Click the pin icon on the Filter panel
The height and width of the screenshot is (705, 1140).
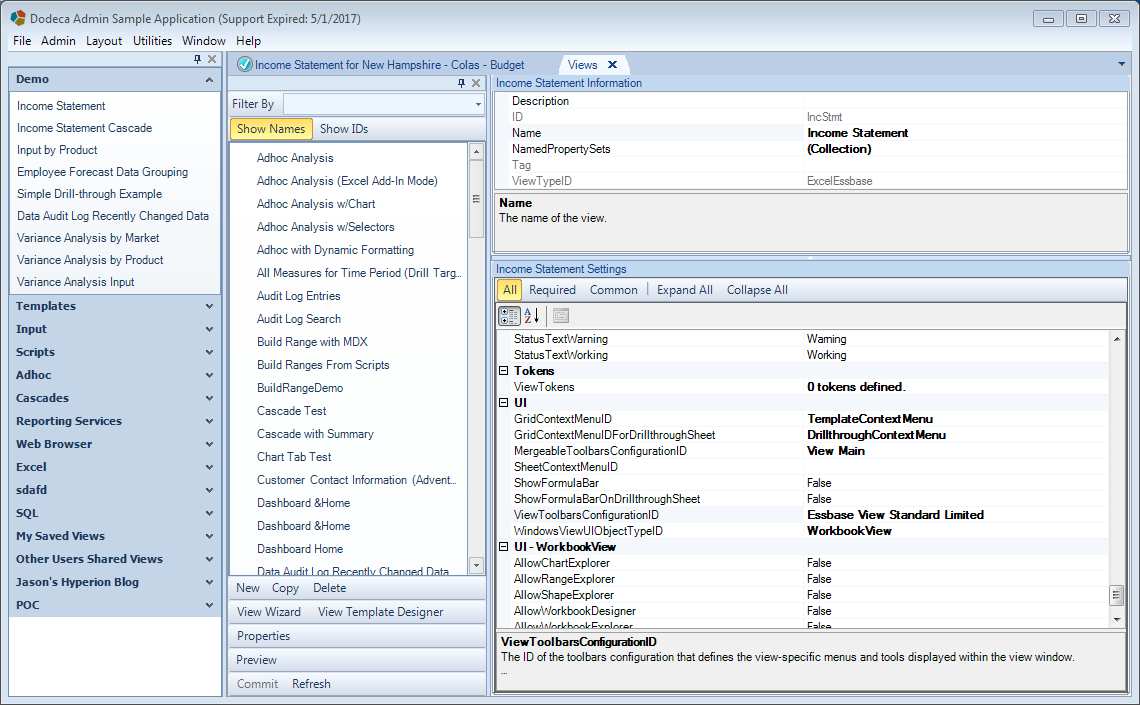coord(461,83)
